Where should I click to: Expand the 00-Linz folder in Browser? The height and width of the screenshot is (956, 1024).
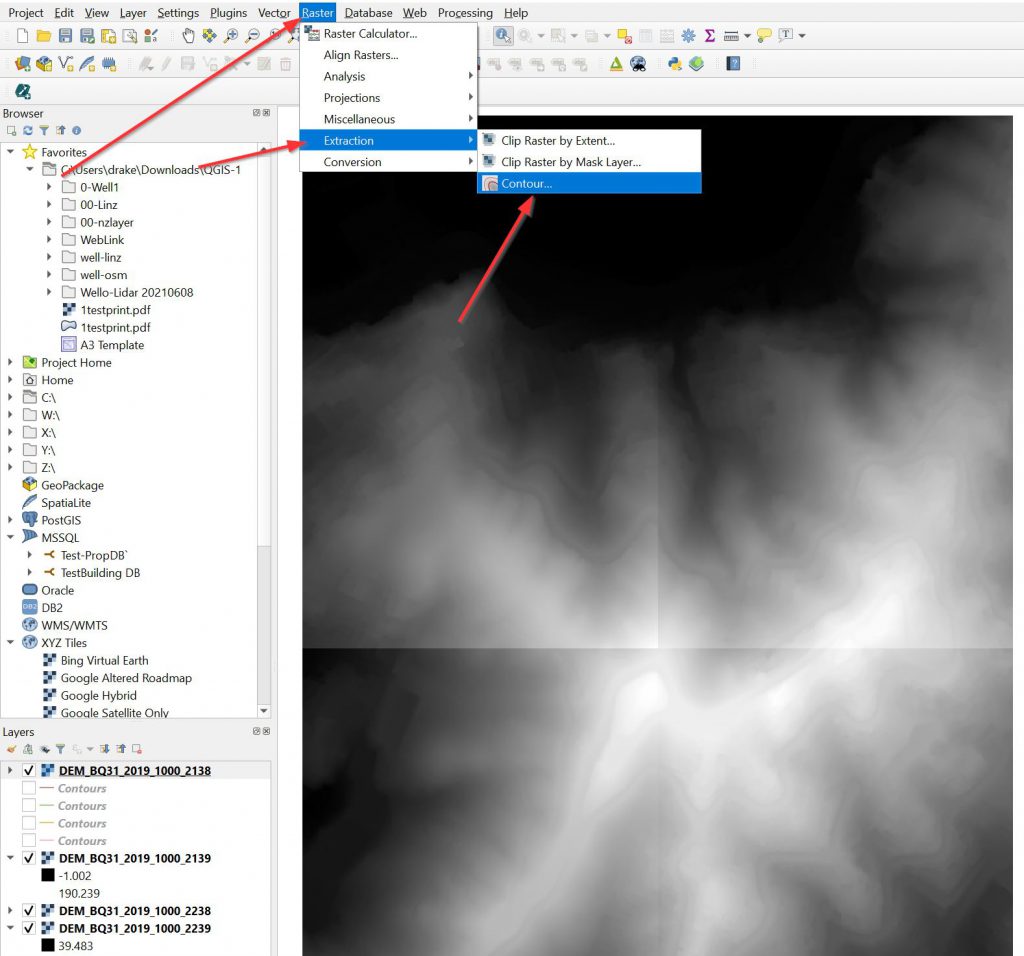pyautogui.click(x=49, y=205)
